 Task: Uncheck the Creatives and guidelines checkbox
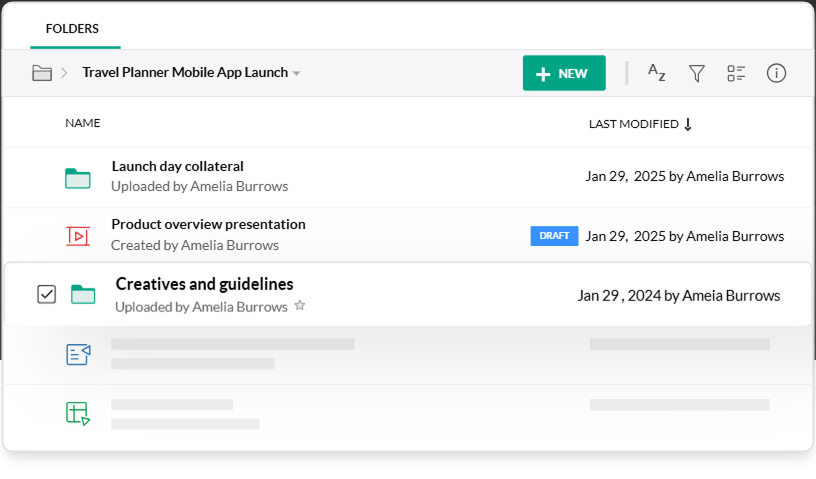coord(46,294)
